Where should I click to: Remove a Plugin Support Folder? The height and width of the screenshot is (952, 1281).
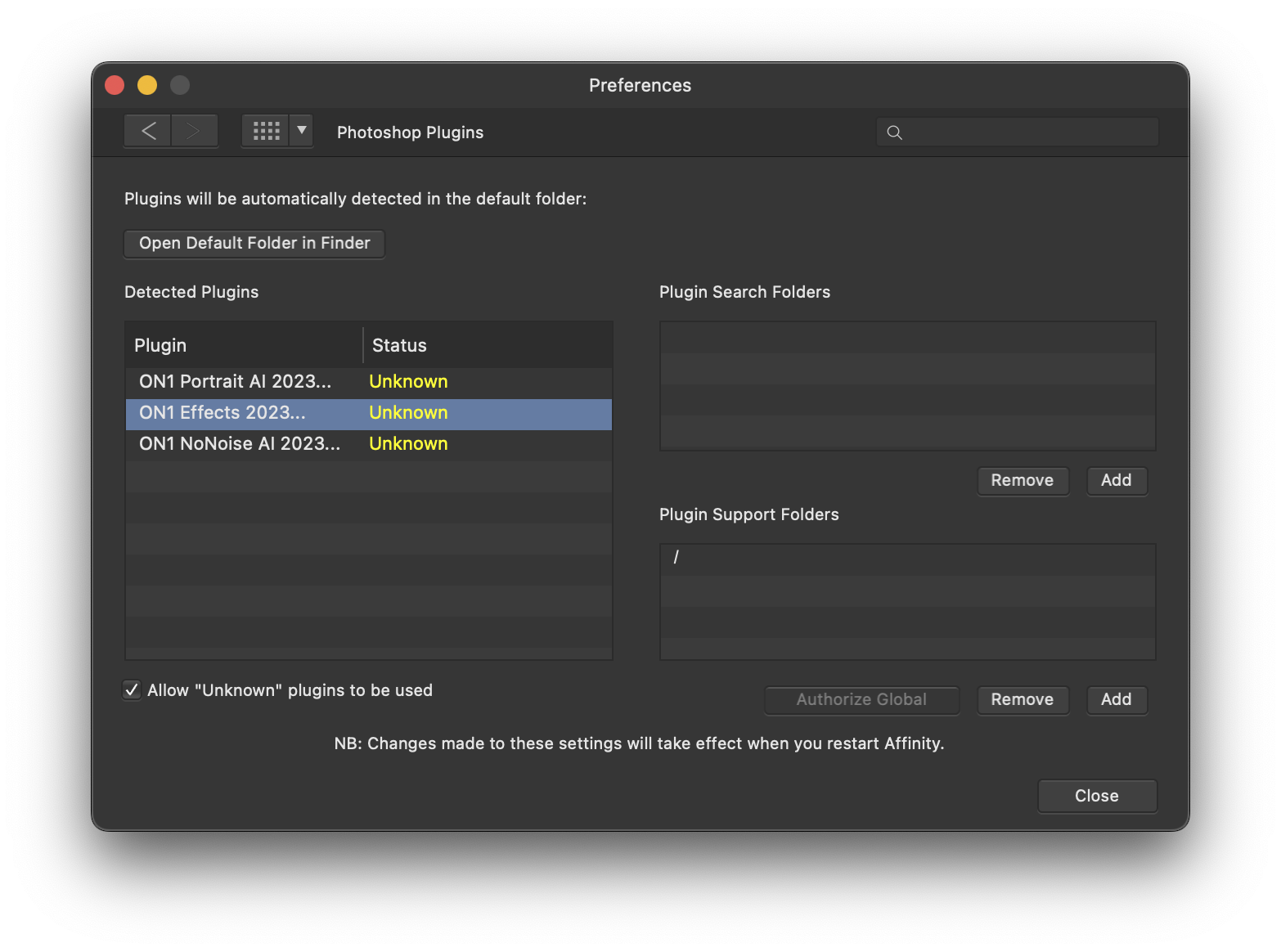[1023, 700]
